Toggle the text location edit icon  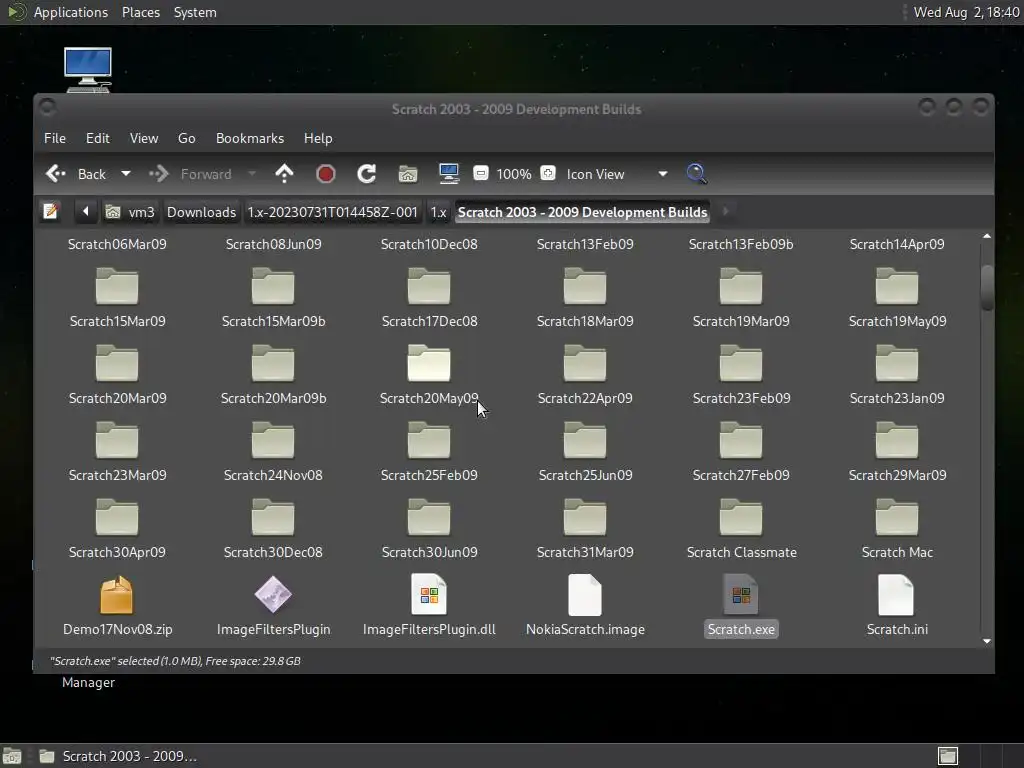tap(50, 212)
